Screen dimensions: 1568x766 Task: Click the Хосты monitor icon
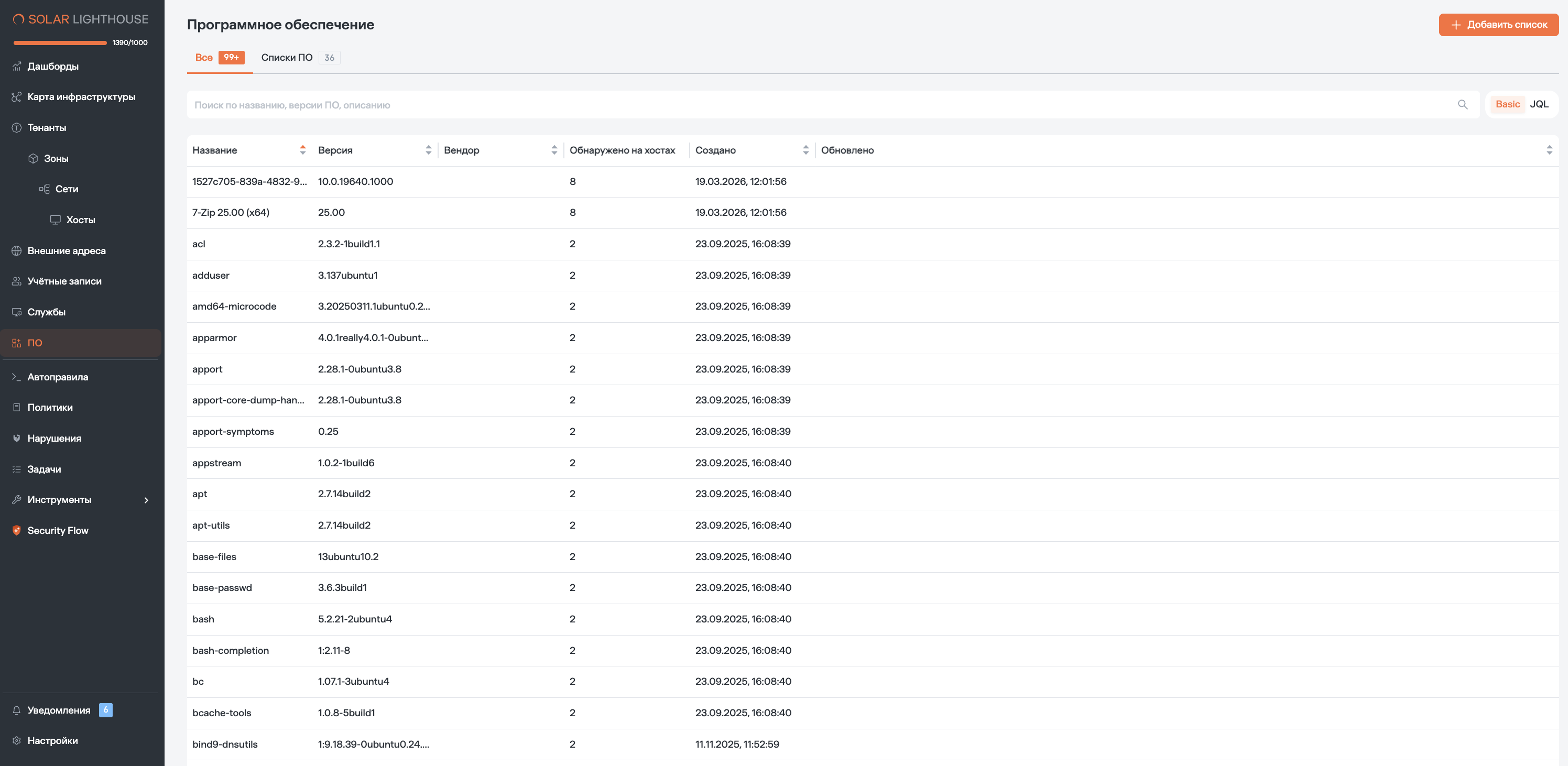tap(56, 220)
